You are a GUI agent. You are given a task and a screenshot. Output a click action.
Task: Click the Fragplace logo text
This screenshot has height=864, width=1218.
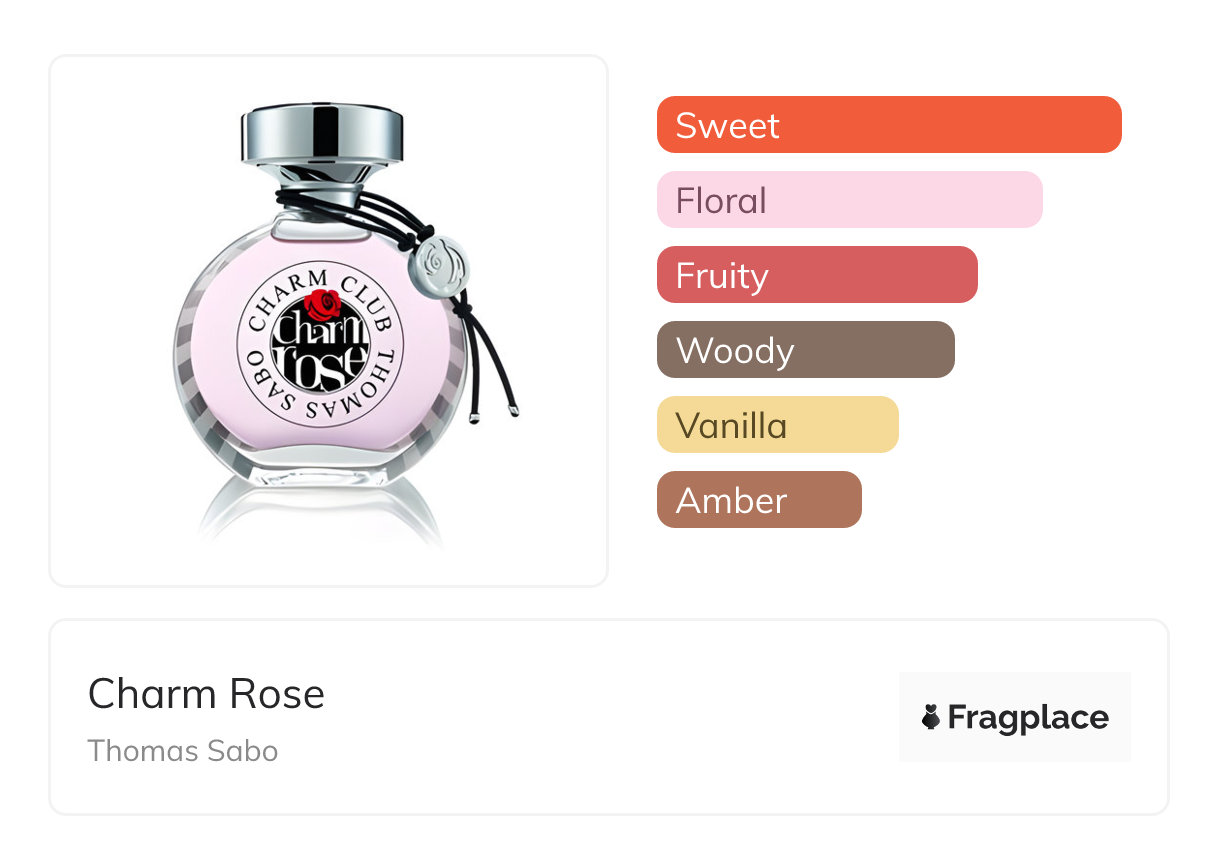(x=1028, y=718)
